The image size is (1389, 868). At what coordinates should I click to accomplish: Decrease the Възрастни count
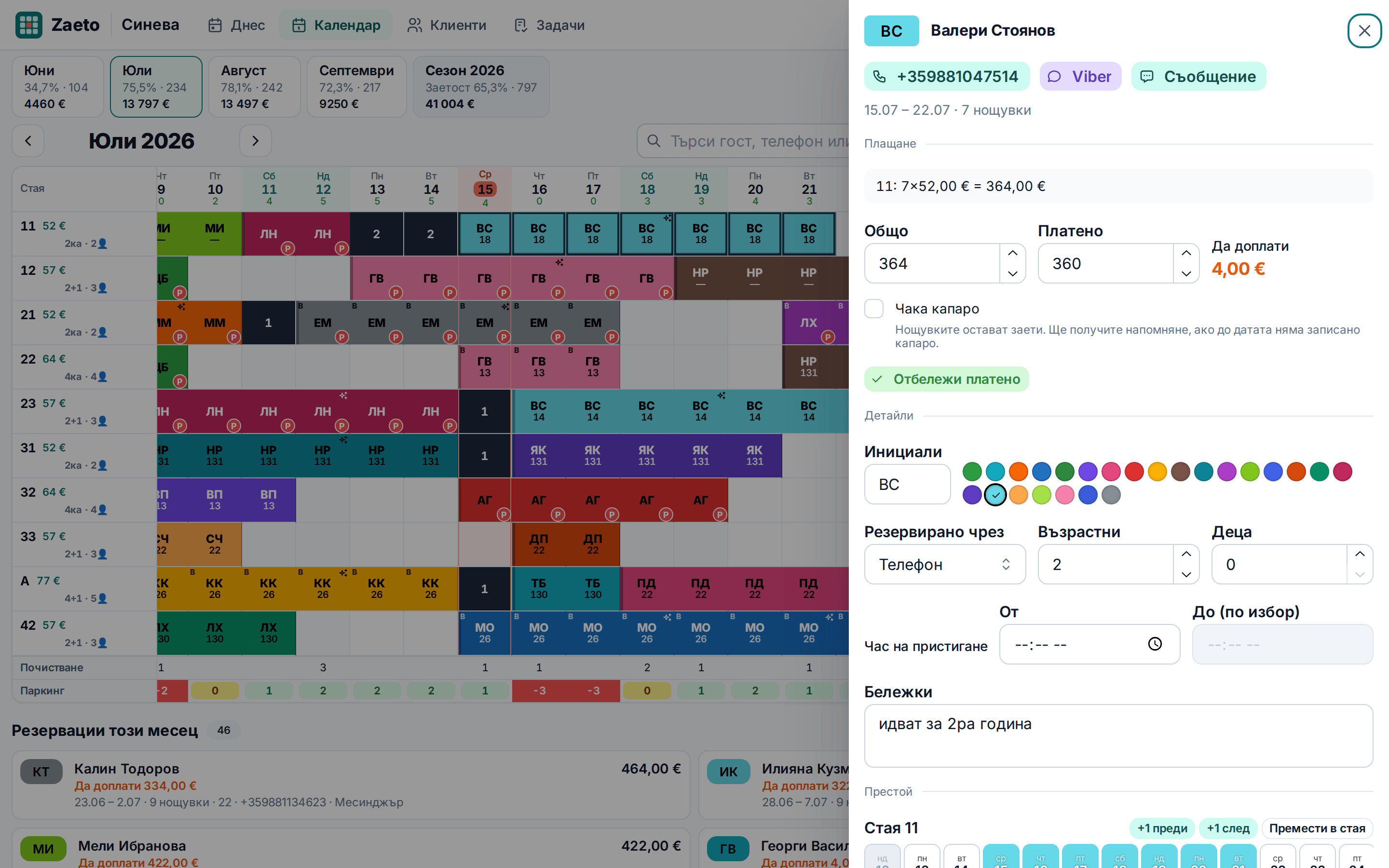tap(1186, 575)
